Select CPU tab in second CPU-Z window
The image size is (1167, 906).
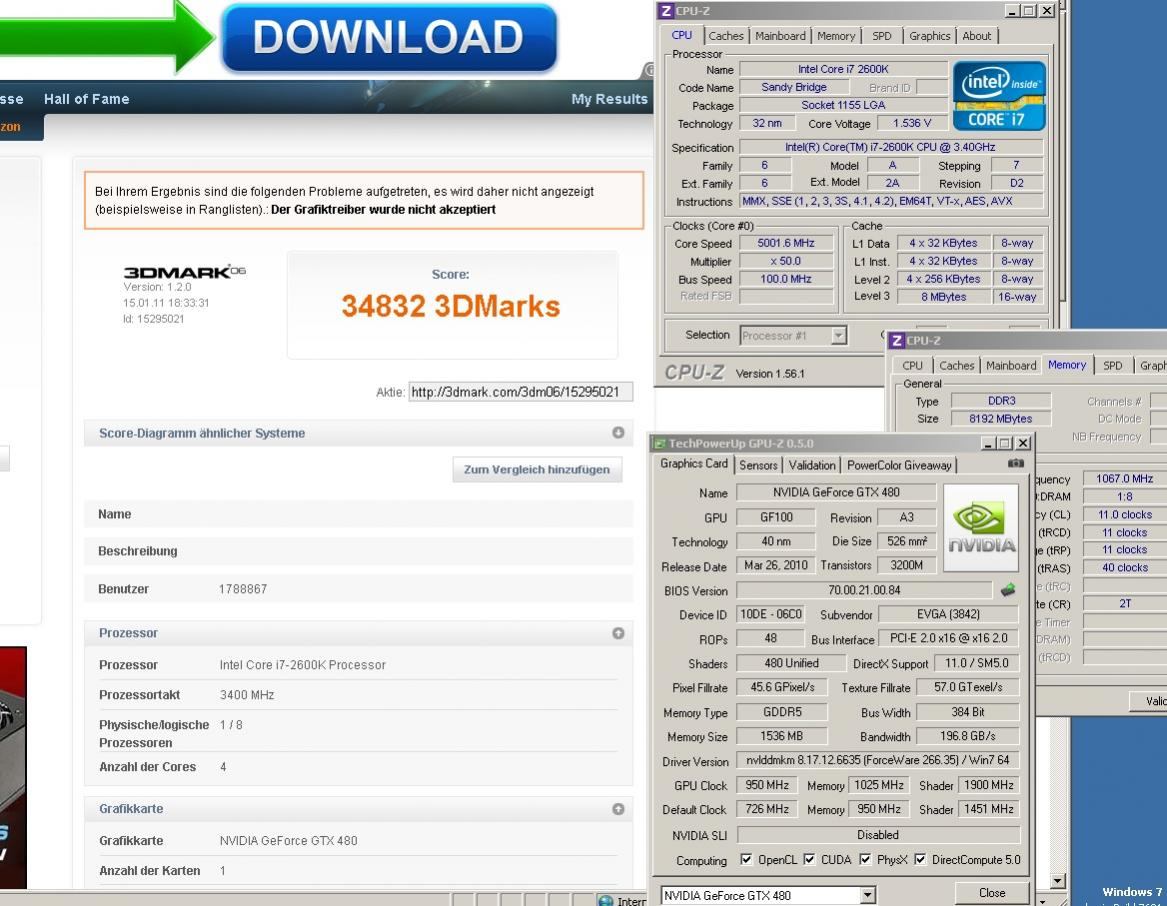pos(912,366)
